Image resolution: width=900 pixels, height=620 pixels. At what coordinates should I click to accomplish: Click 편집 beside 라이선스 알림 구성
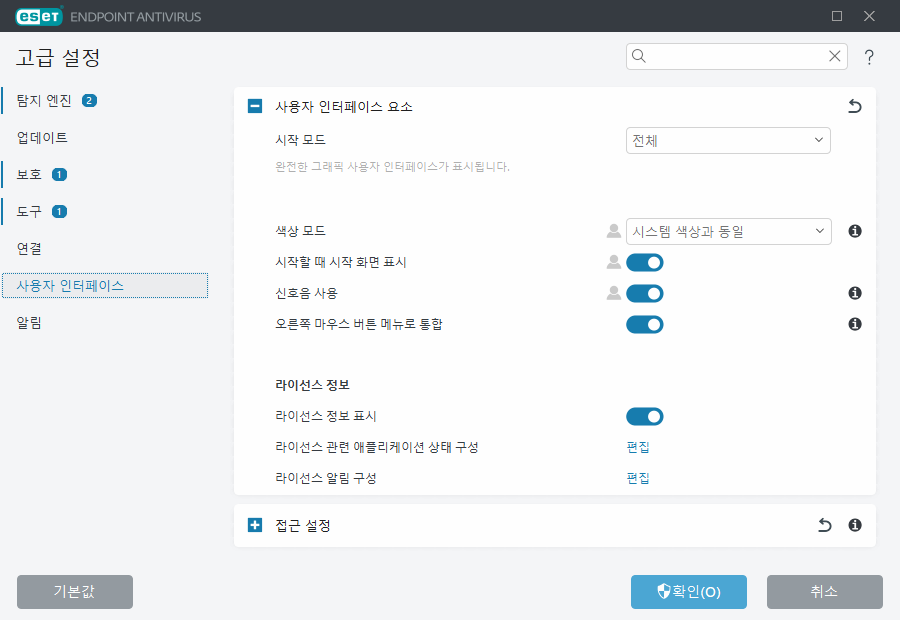(x=637, y=477)
